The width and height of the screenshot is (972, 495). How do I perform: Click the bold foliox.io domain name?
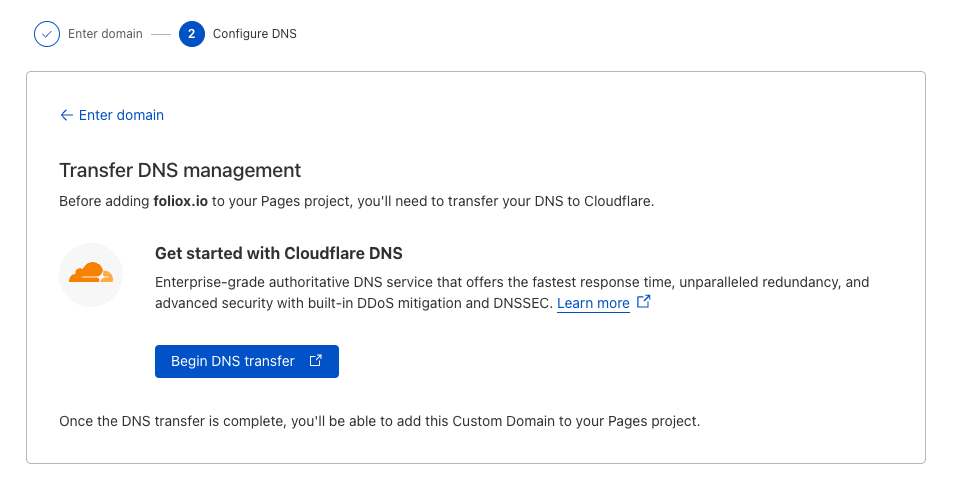(x=180, y=201)
